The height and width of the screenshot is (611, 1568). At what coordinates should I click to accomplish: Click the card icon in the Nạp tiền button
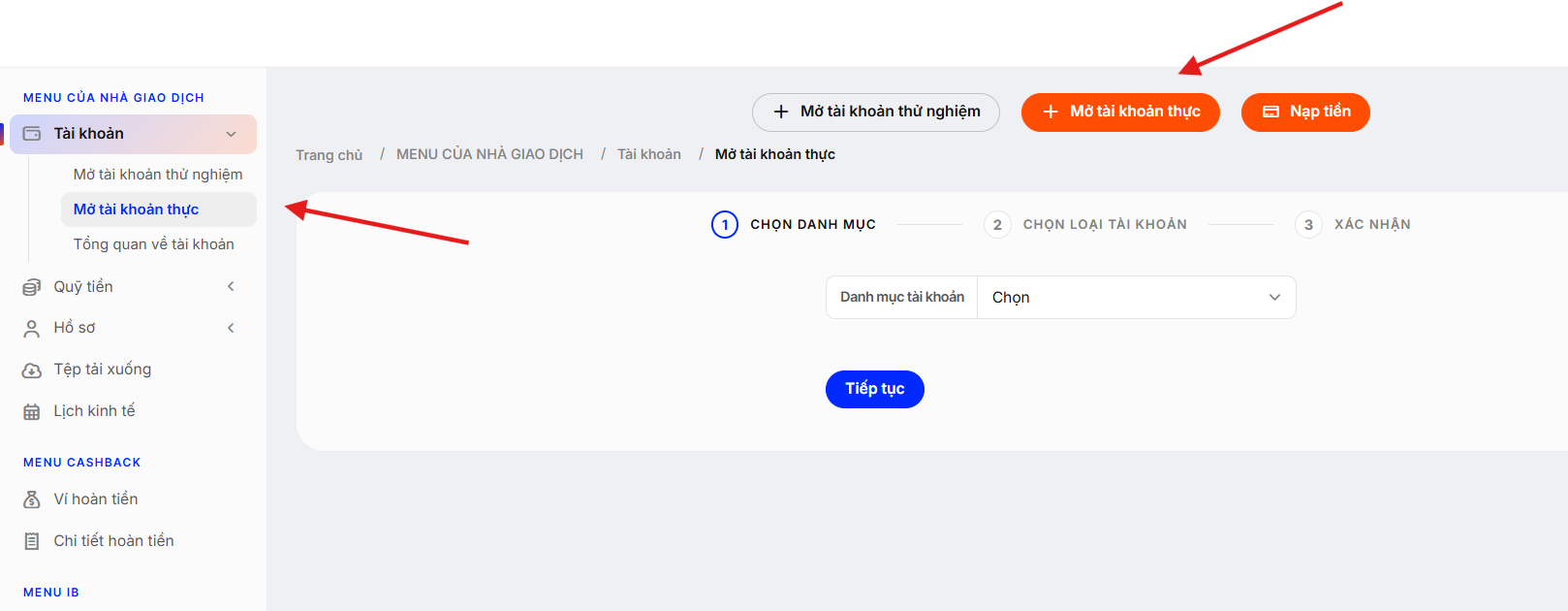1270,113
